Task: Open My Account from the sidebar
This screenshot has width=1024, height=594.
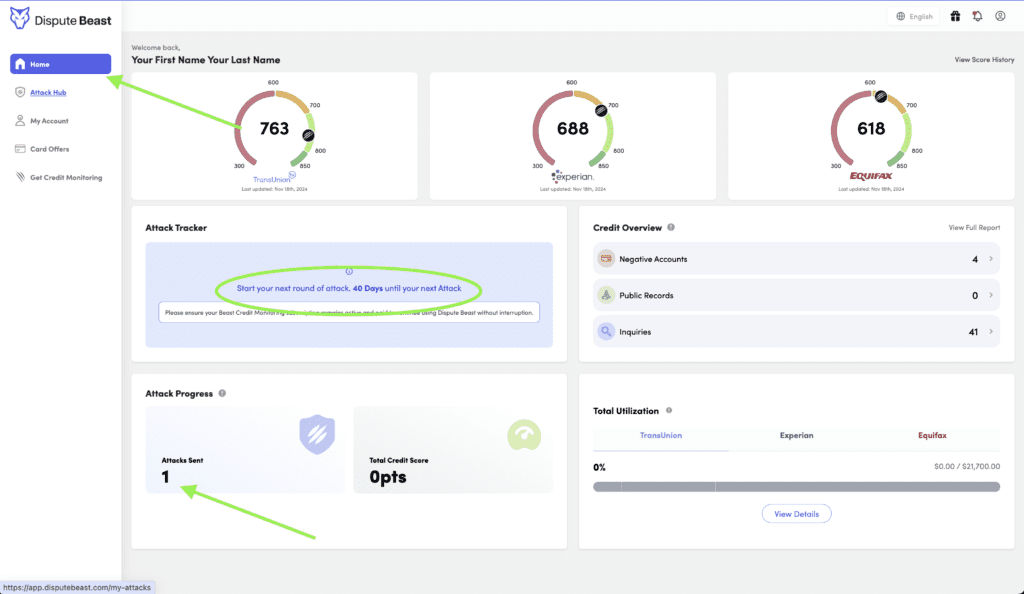Action: 49,121
